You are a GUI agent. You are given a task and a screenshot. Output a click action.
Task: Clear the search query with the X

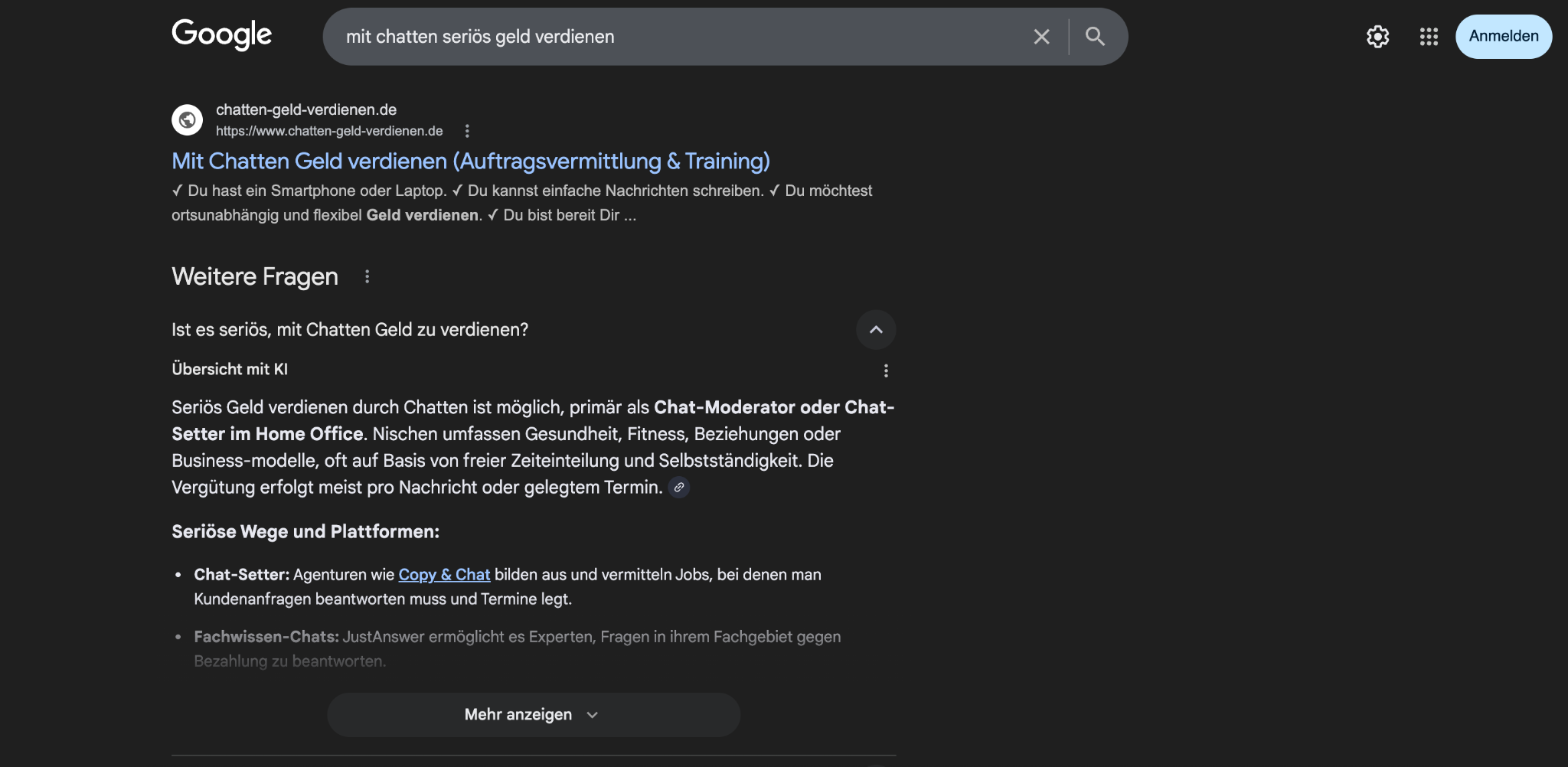point(1041,37)
